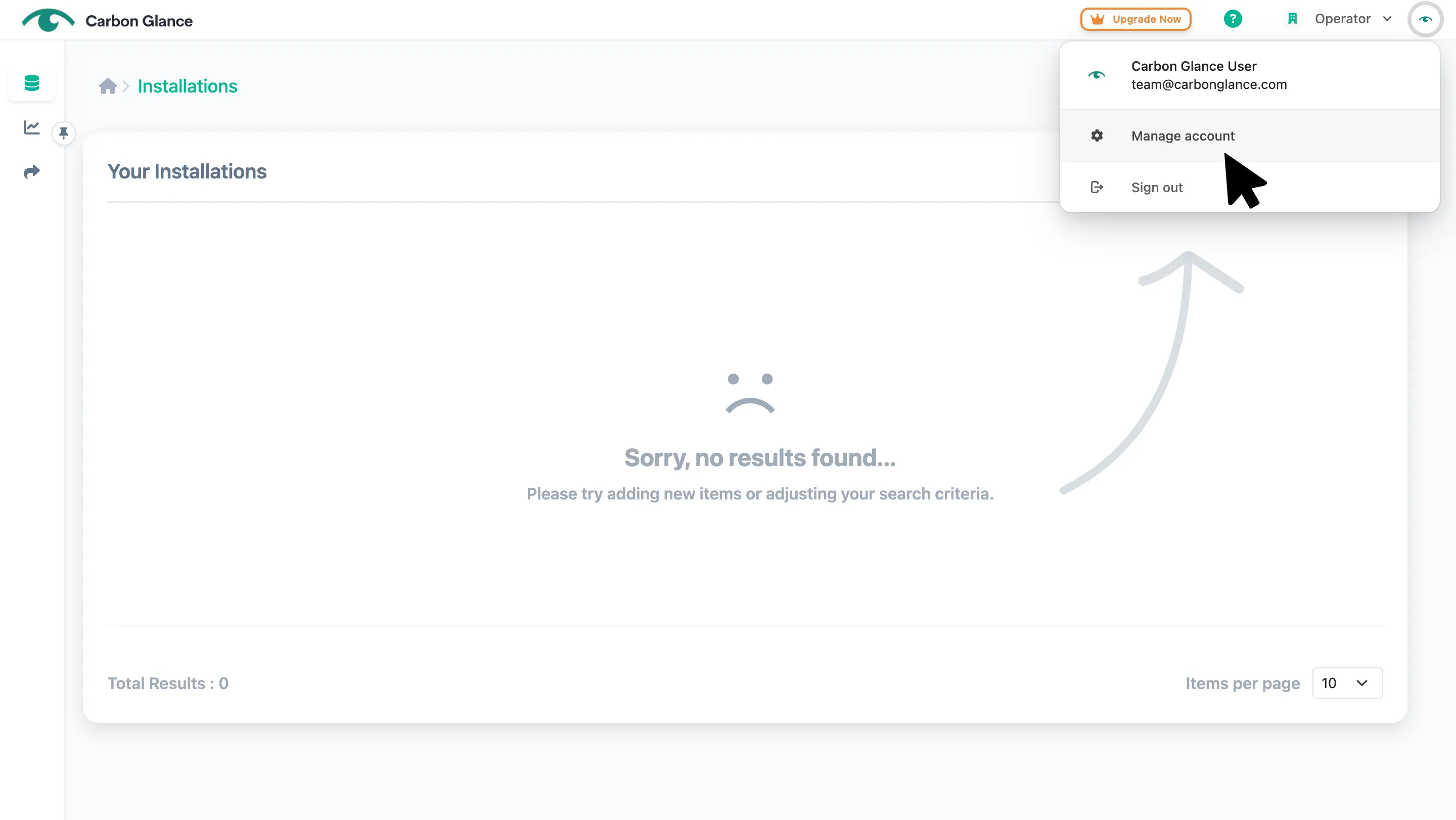This screenshot has height=820, width=1456.
Task: Toggle the sidebar pin button
Action: pyautogui.click(x=64, y=133)
